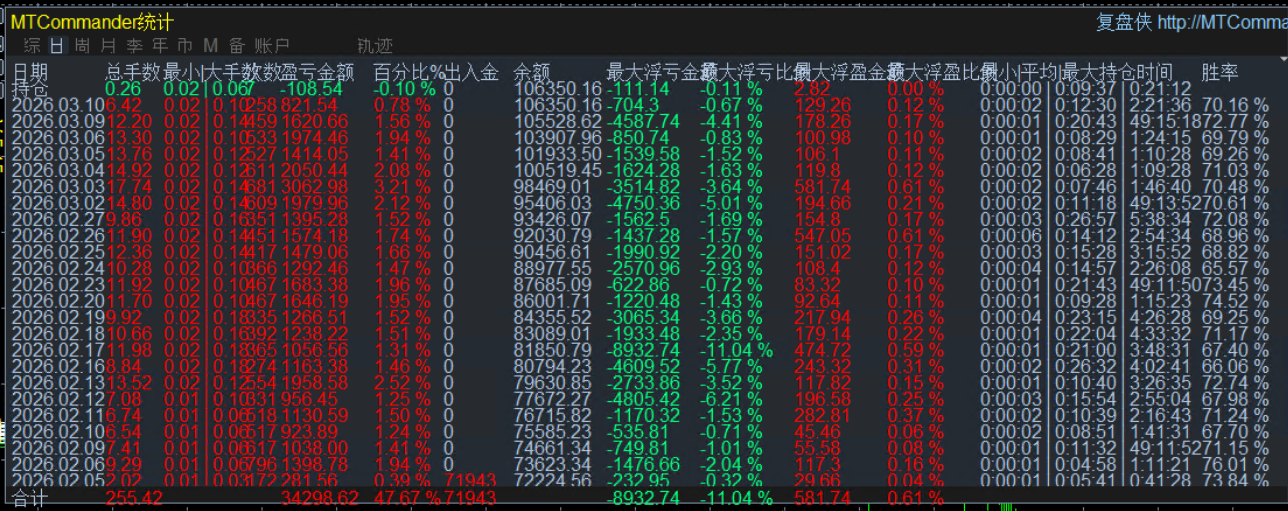Screen dimensions: 1288x511
Task: Click max floating profit 547.05
Action: (822, 236)
